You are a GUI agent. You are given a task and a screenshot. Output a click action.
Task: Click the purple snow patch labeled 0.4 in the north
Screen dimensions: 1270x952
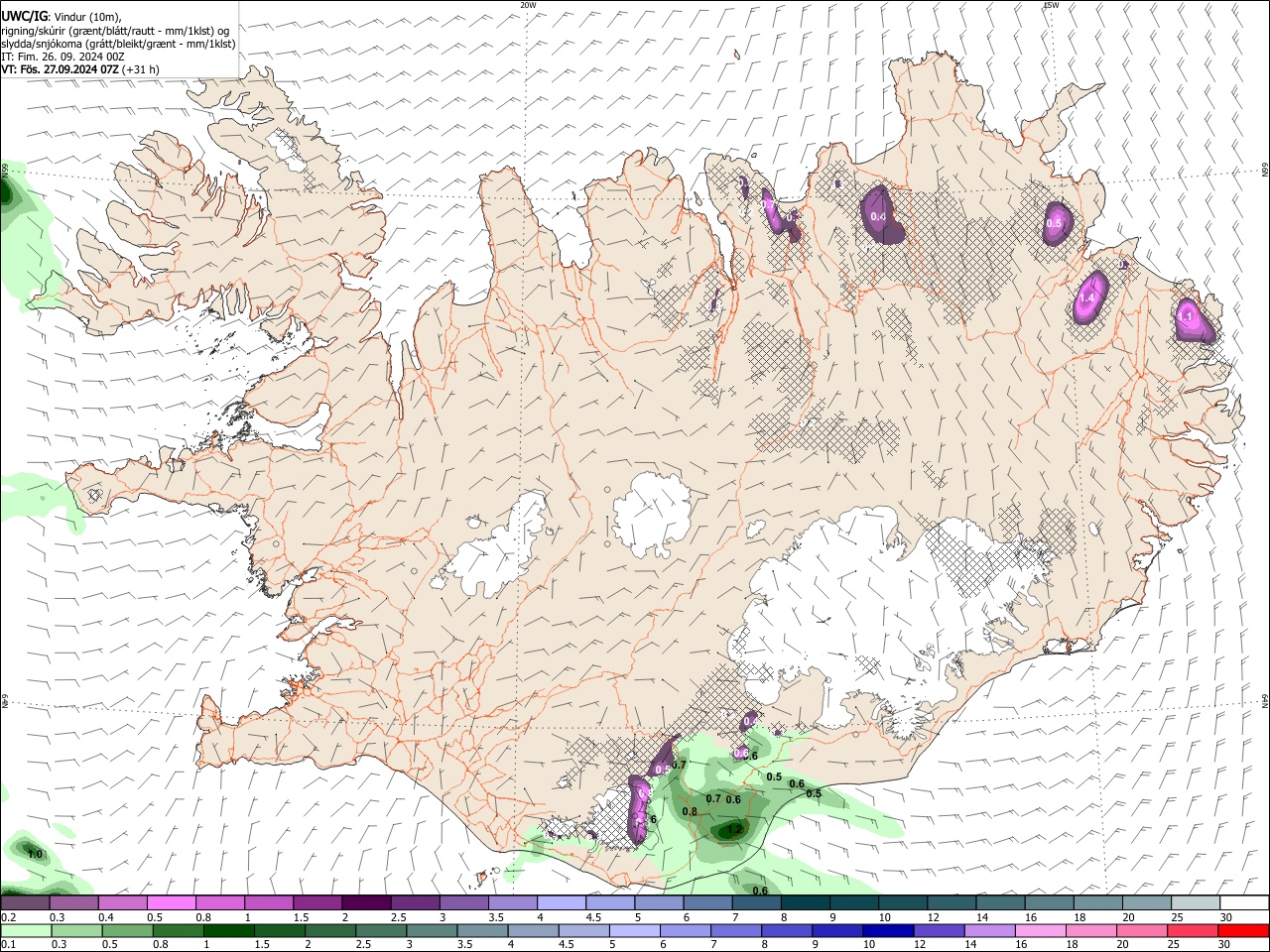point(881,215)
